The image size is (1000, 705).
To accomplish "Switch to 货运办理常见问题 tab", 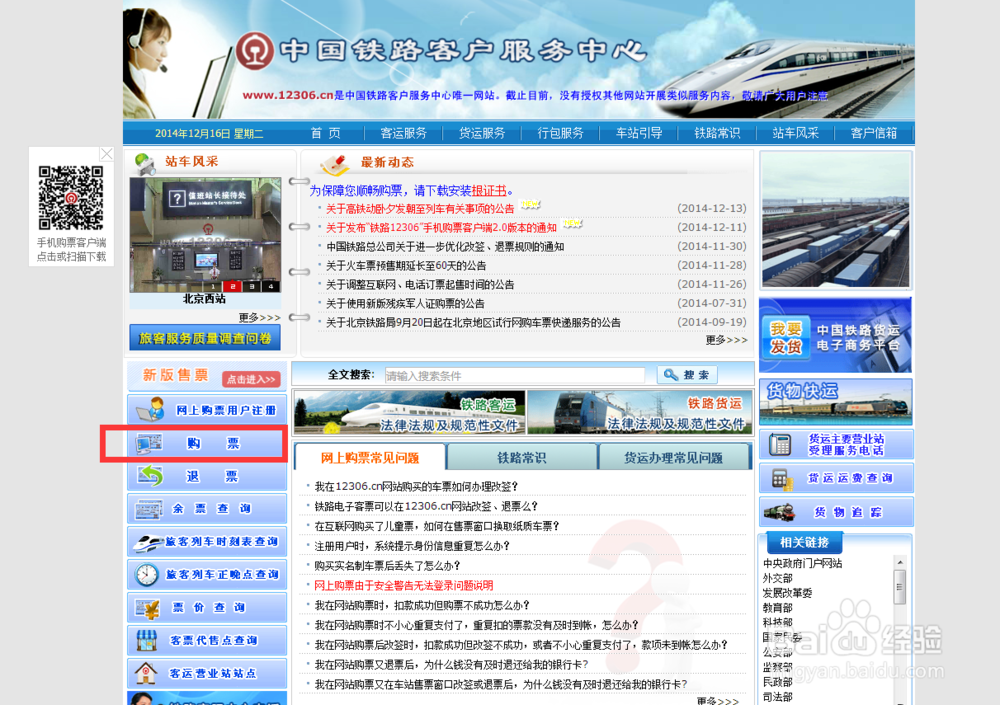I will (x=673, y=457).
